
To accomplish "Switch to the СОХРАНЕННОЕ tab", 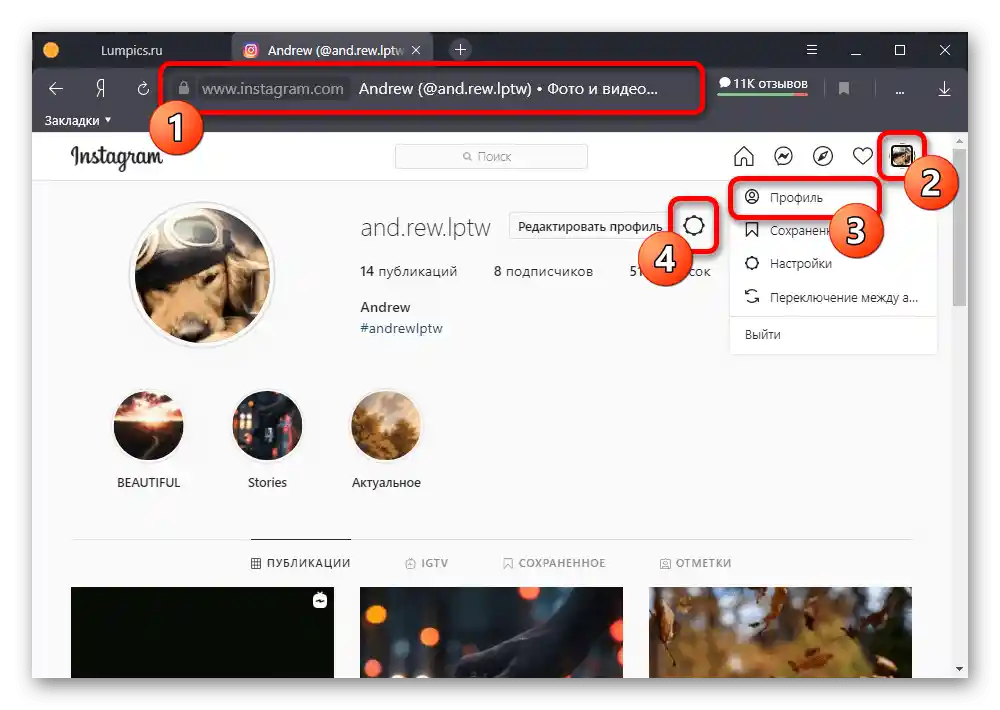I will point(554,563).
